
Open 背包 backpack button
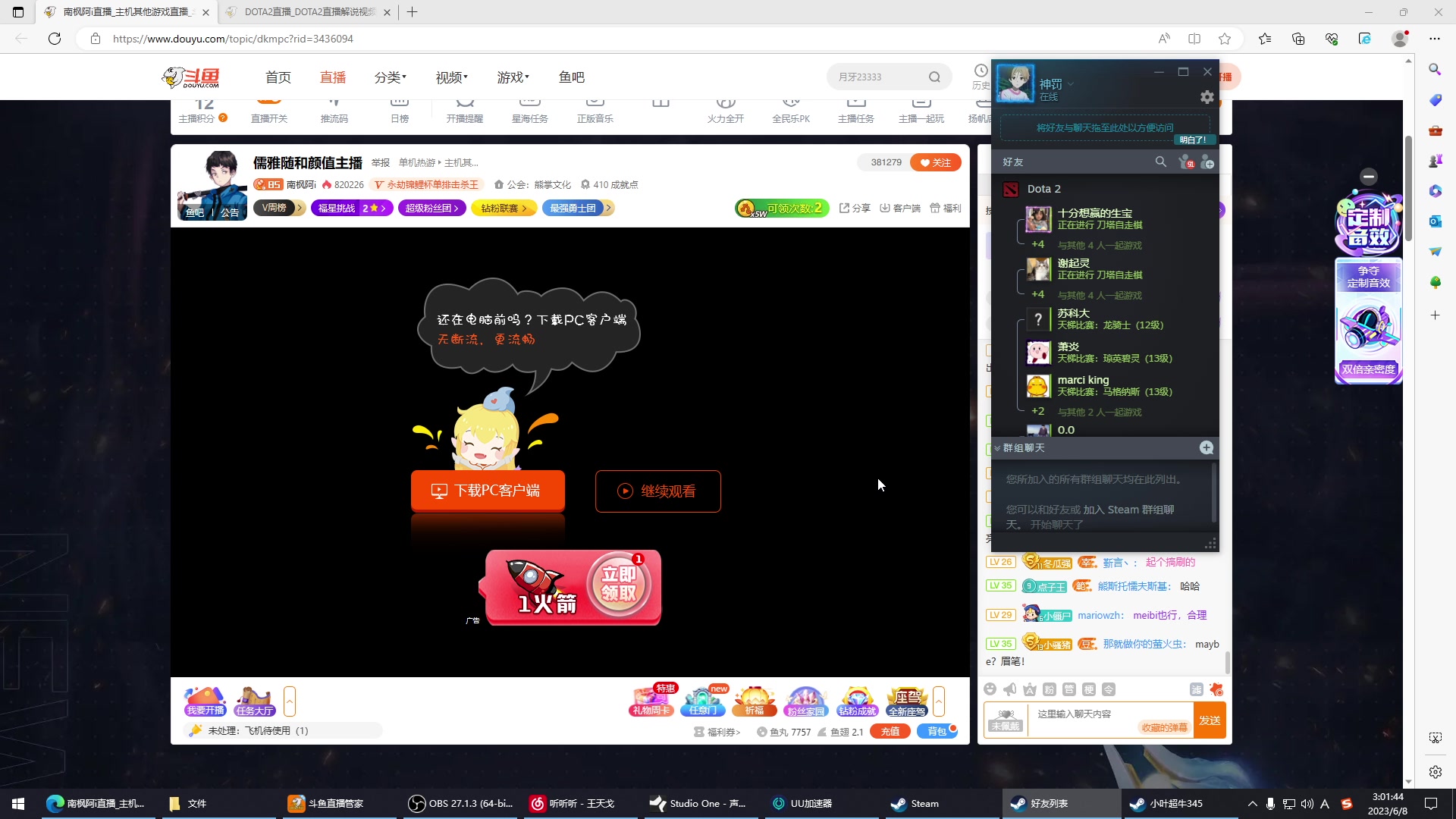click(937, 731)
